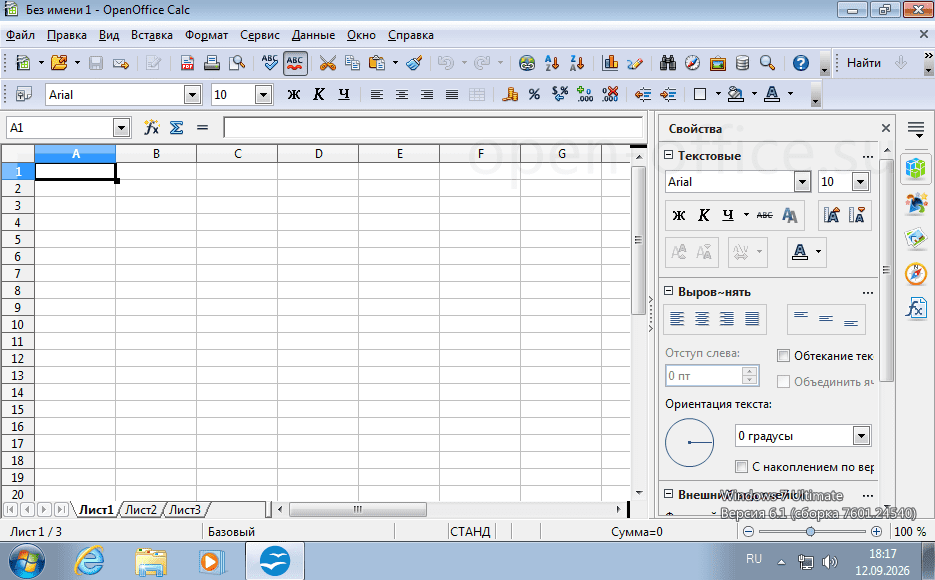Click the Print icon in toolbar

(x=212, y=63)
